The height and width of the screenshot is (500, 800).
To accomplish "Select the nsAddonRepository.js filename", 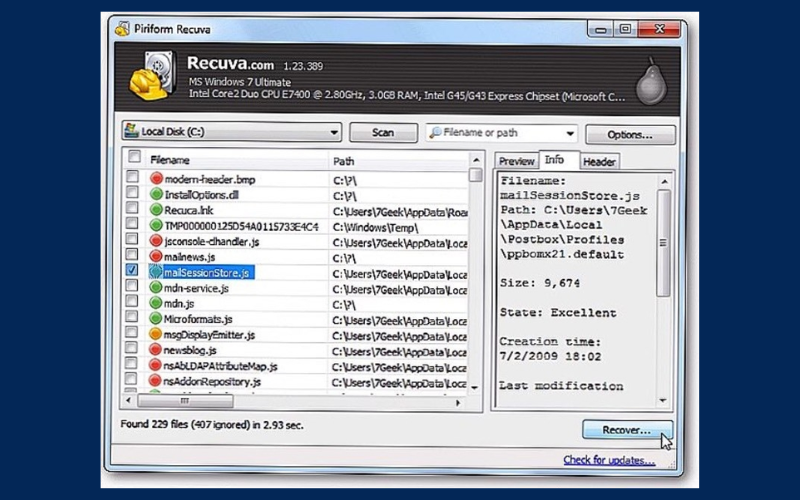I will [212, 382].
